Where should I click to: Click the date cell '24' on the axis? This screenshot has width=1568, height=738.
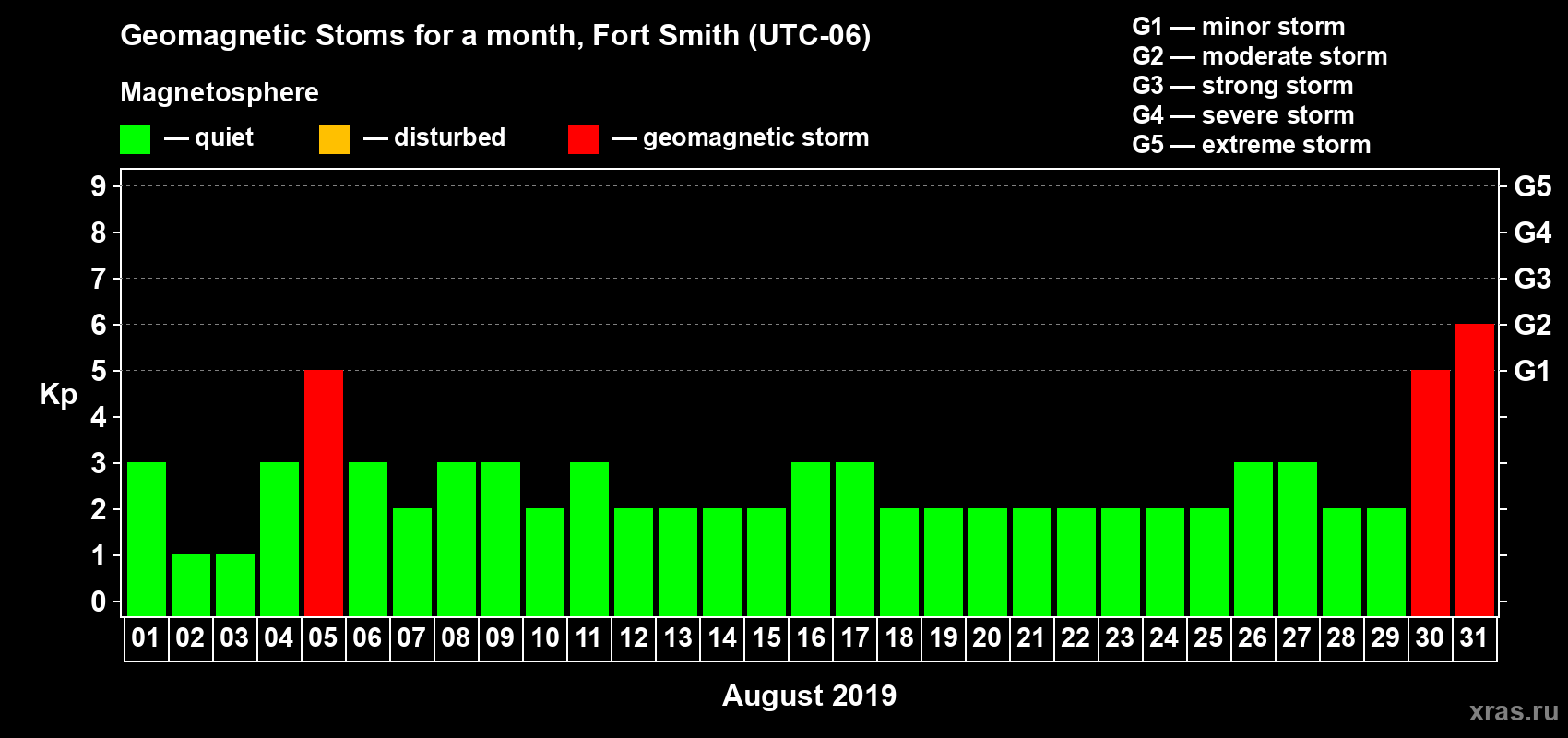[x=1165, y=638]
